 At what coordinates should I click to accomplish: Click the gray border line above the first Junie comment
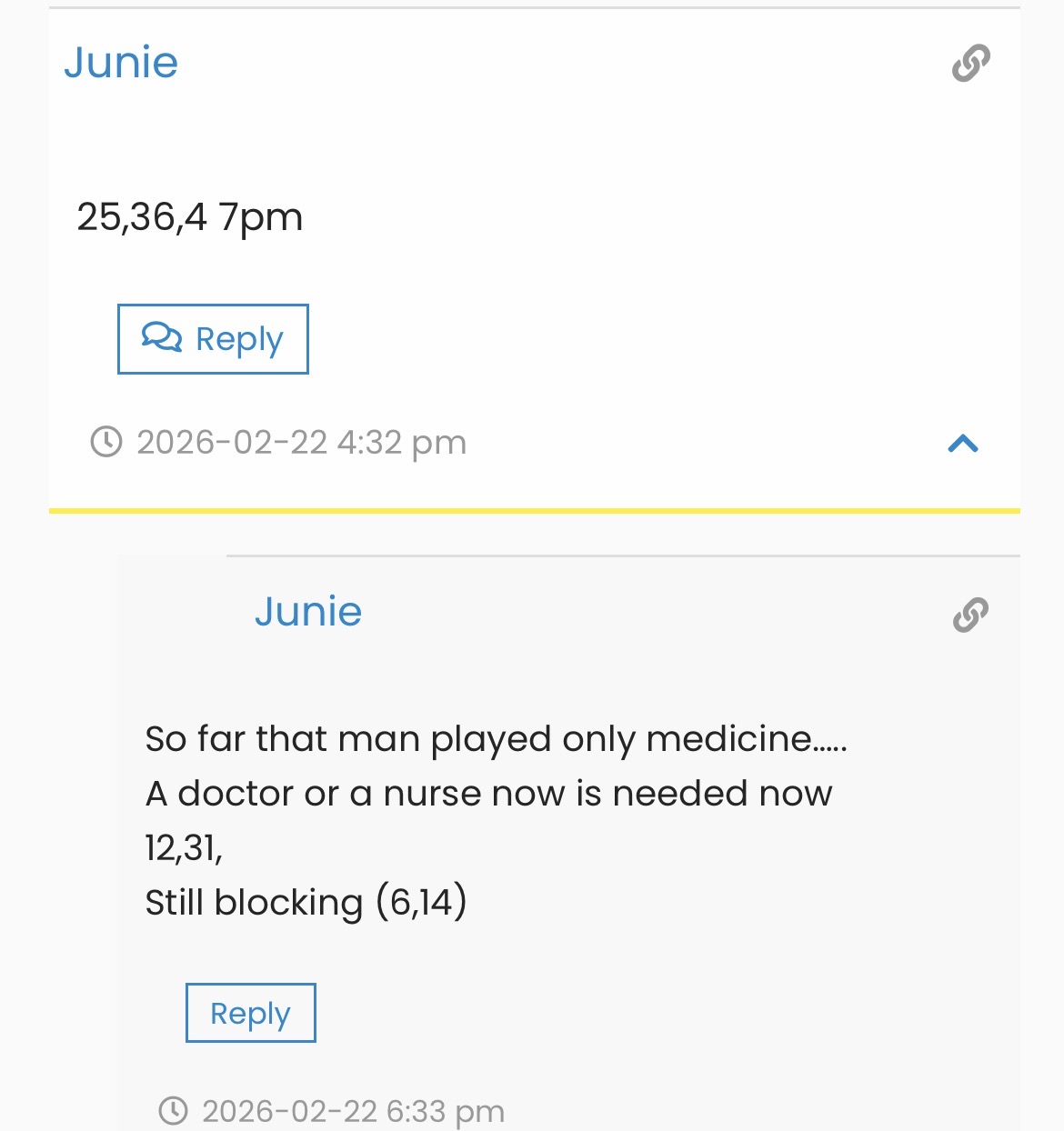(535, 8)
